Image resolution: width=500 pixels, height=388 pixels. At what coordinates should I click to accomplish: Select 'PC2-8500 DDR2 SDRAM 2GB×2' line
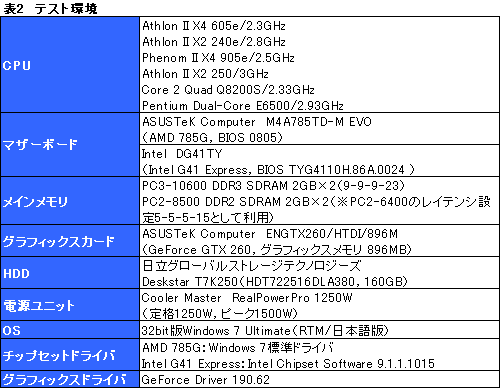[x=316, y=202]
